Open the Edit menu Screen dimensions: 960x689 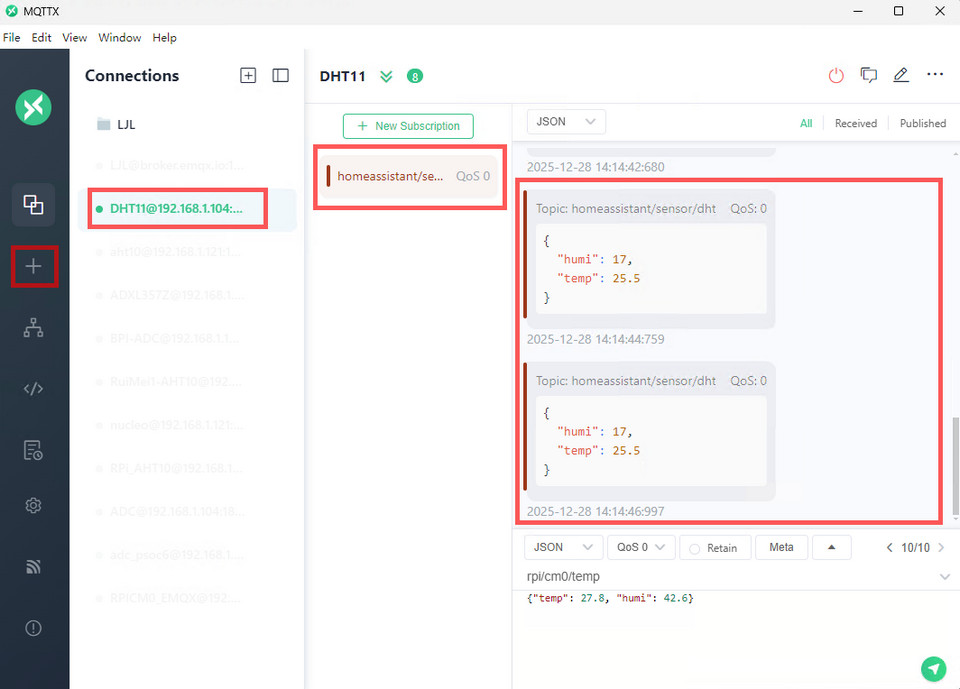[x=42, y=37]
